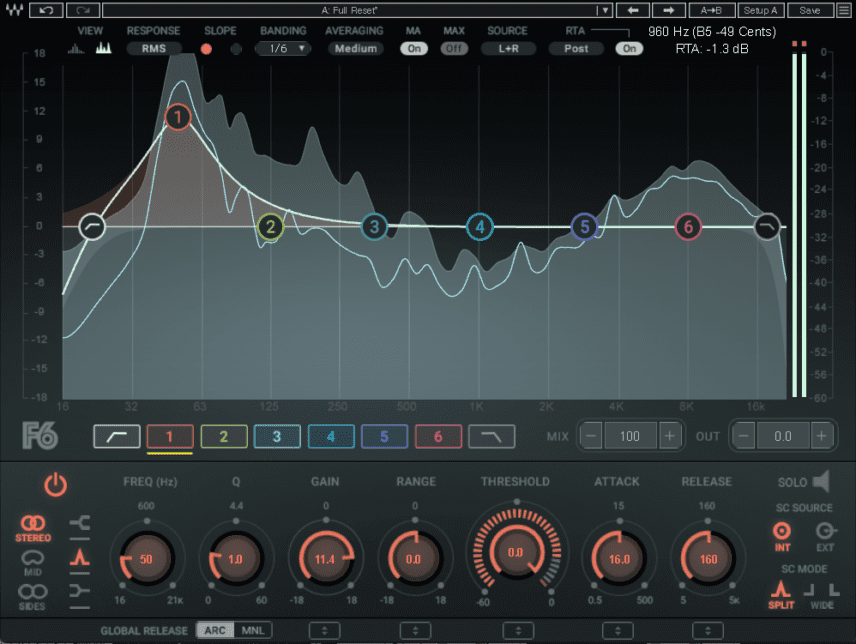The height and width of the screenshot is (644, 856).
Task: Open the Banding 1/6 dropdown
Action: tap(283, 49)
